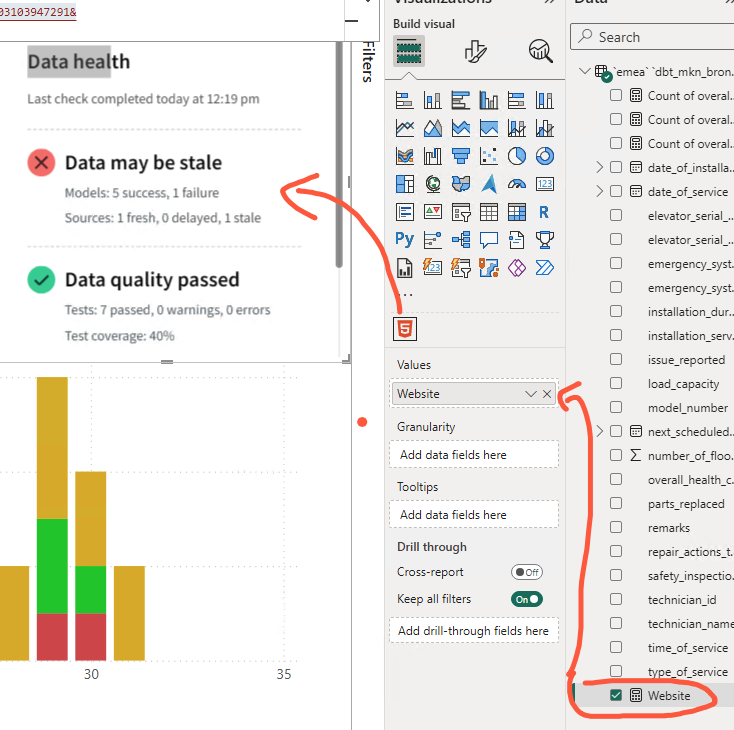Screen dimensions: 734x730
Task: Select the Python visual icon
Action: point(404,239)
